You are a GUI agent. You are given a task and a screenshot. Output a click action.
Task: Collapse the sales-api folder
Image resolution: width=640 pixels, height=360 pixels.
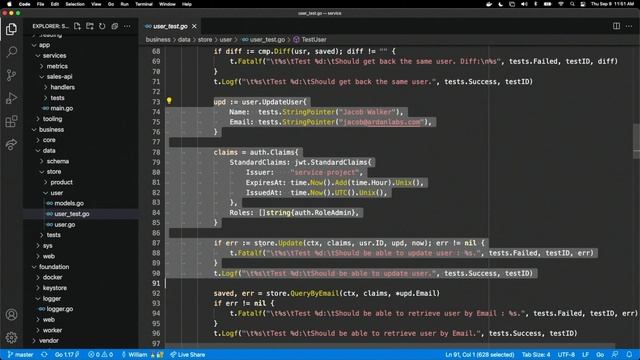(x=59, y=77)
